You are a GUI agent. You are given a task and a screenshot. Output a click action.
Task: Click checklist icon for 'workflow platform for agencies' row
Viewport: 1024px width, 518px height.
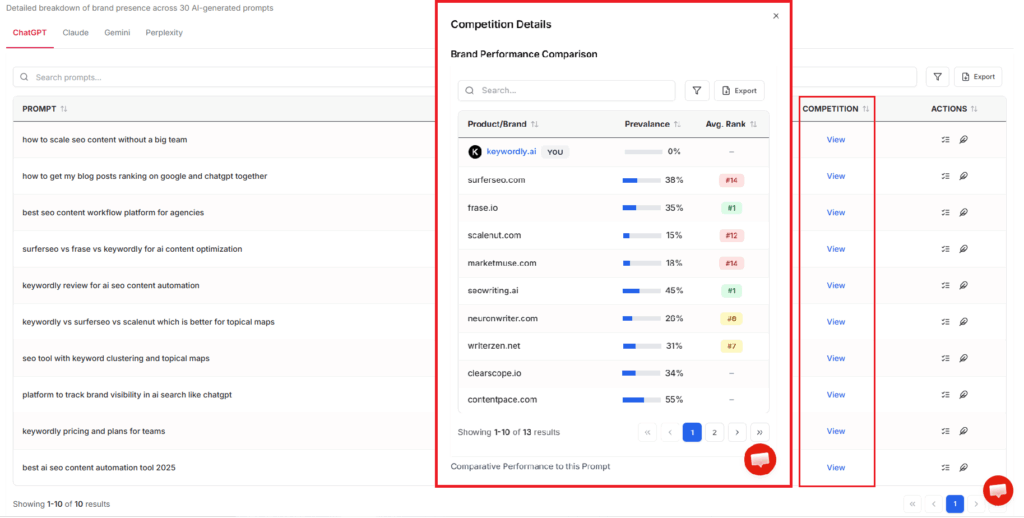(946, 212)
